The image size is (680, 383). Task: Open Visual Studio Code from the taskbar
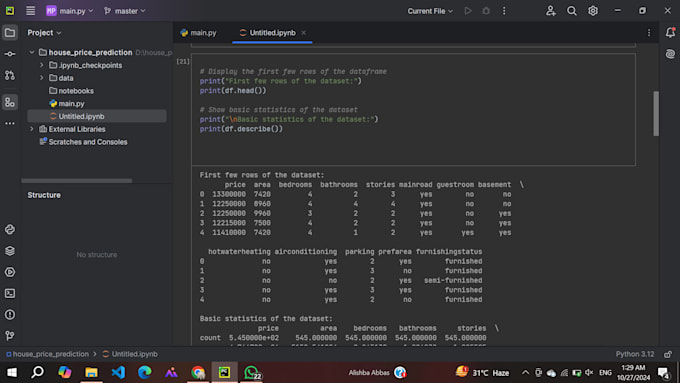coord(118,372)
